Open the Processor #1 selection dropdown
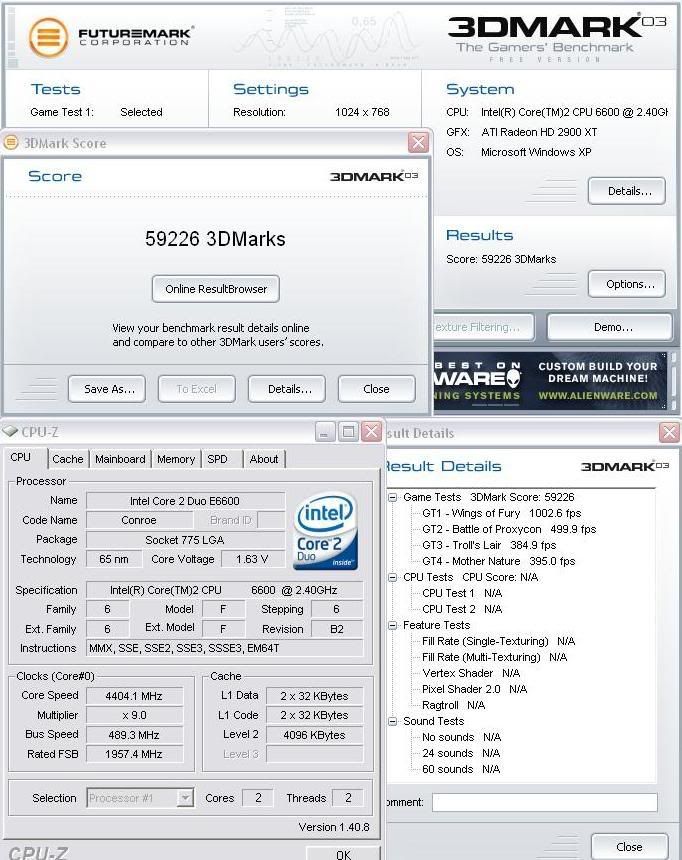The height and width of the screenshot is (860, 682). click(x=186, y=797)
